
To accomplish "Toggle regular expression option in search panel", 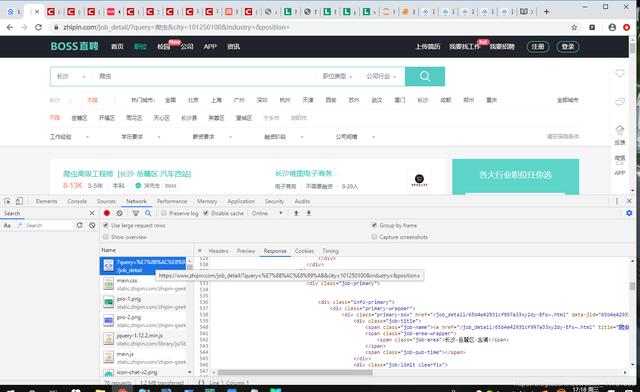I will pyautogui.click(x=19, y=225).
